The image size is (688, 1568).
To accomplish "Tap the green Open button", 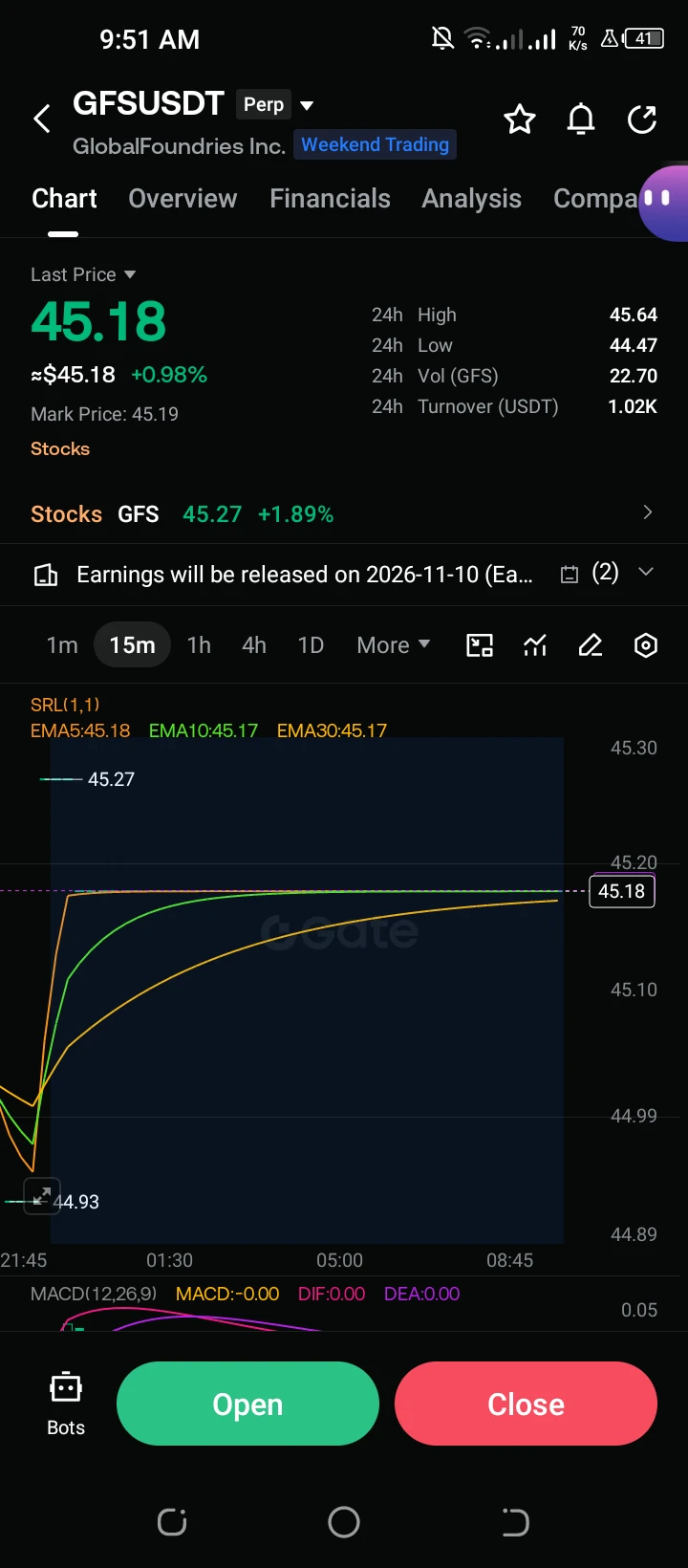I will [247, 1404].
